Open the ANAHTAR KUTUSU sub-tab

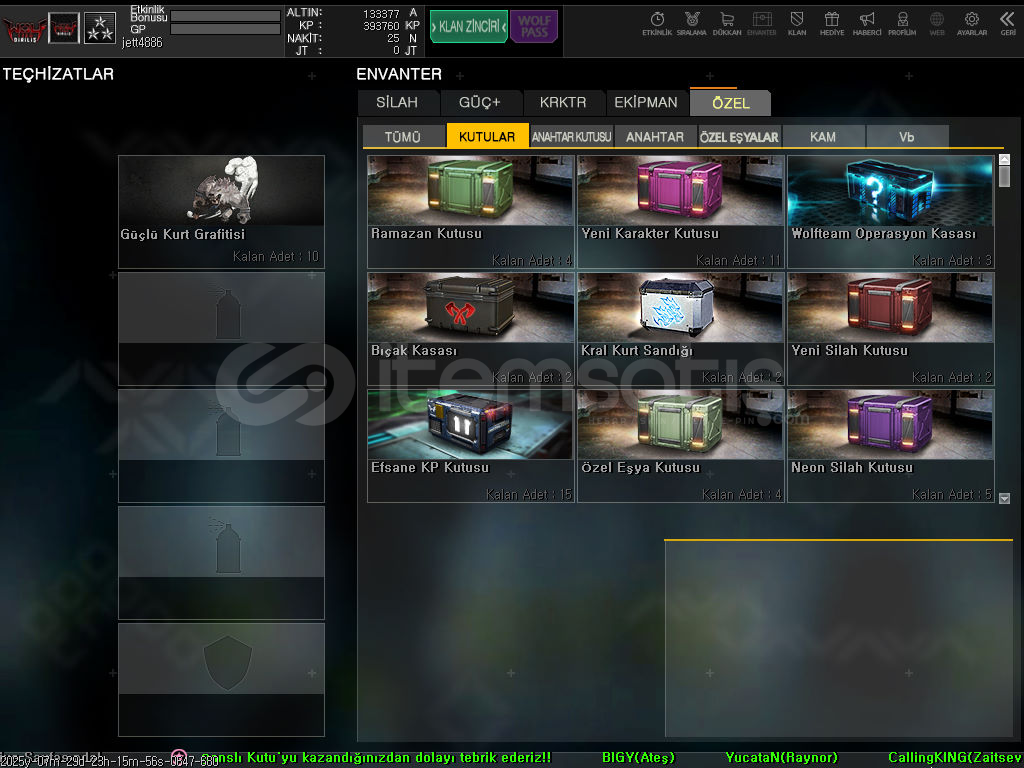[571, 136]
